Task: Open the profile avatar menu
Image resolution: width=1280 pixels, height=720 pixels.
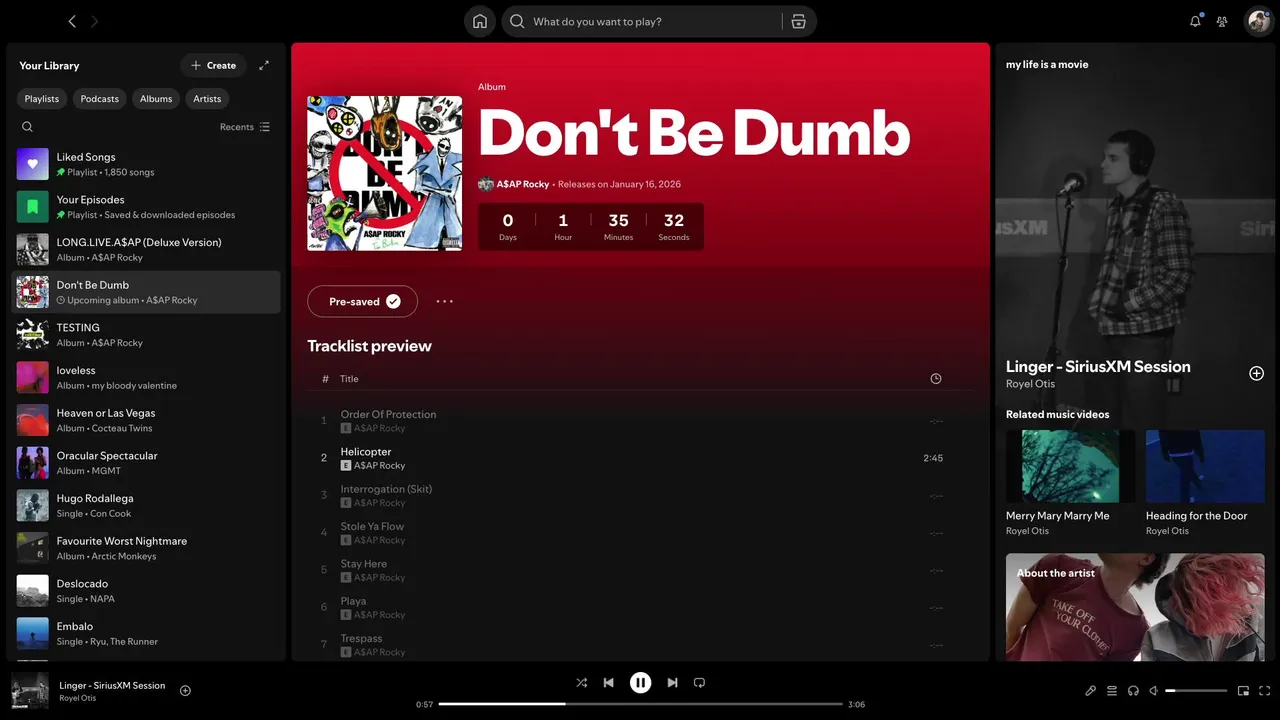Action: pyautogui.click(x=1258, y=21)
